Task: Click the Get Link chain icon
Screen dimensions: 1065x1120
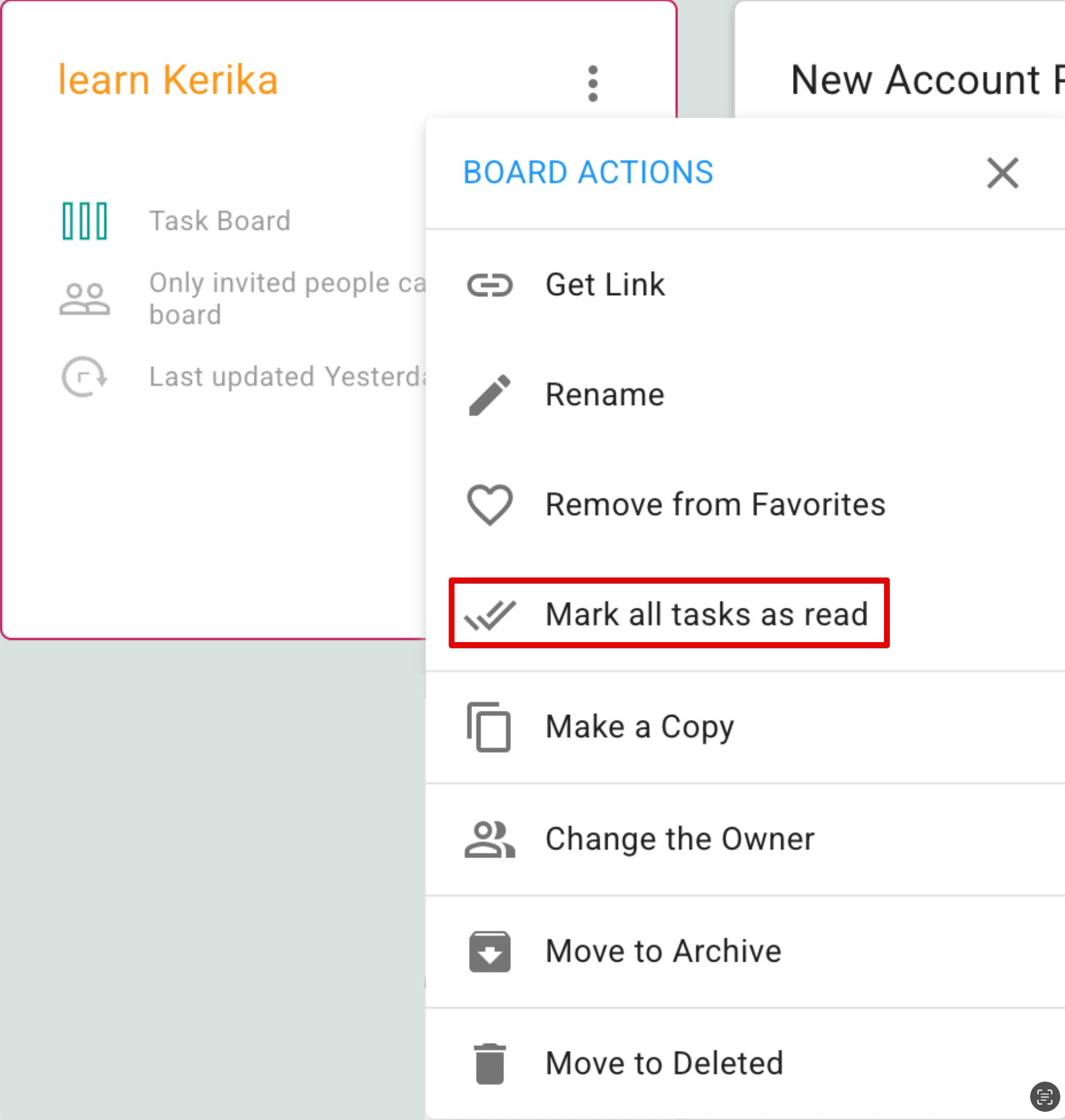Action: 491,285
